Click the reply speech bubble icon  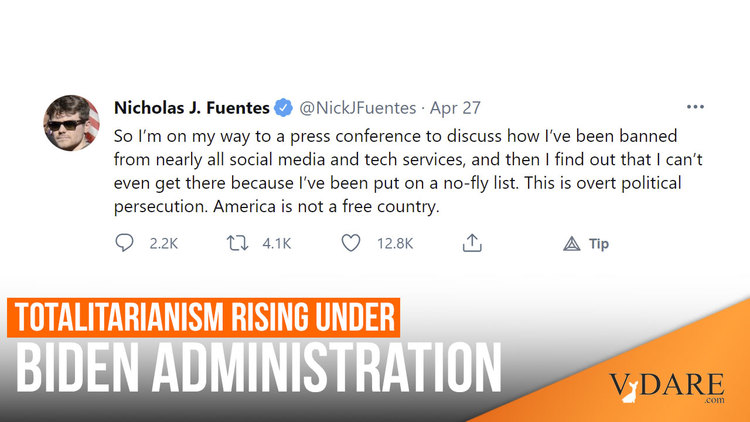click(125, 243)
